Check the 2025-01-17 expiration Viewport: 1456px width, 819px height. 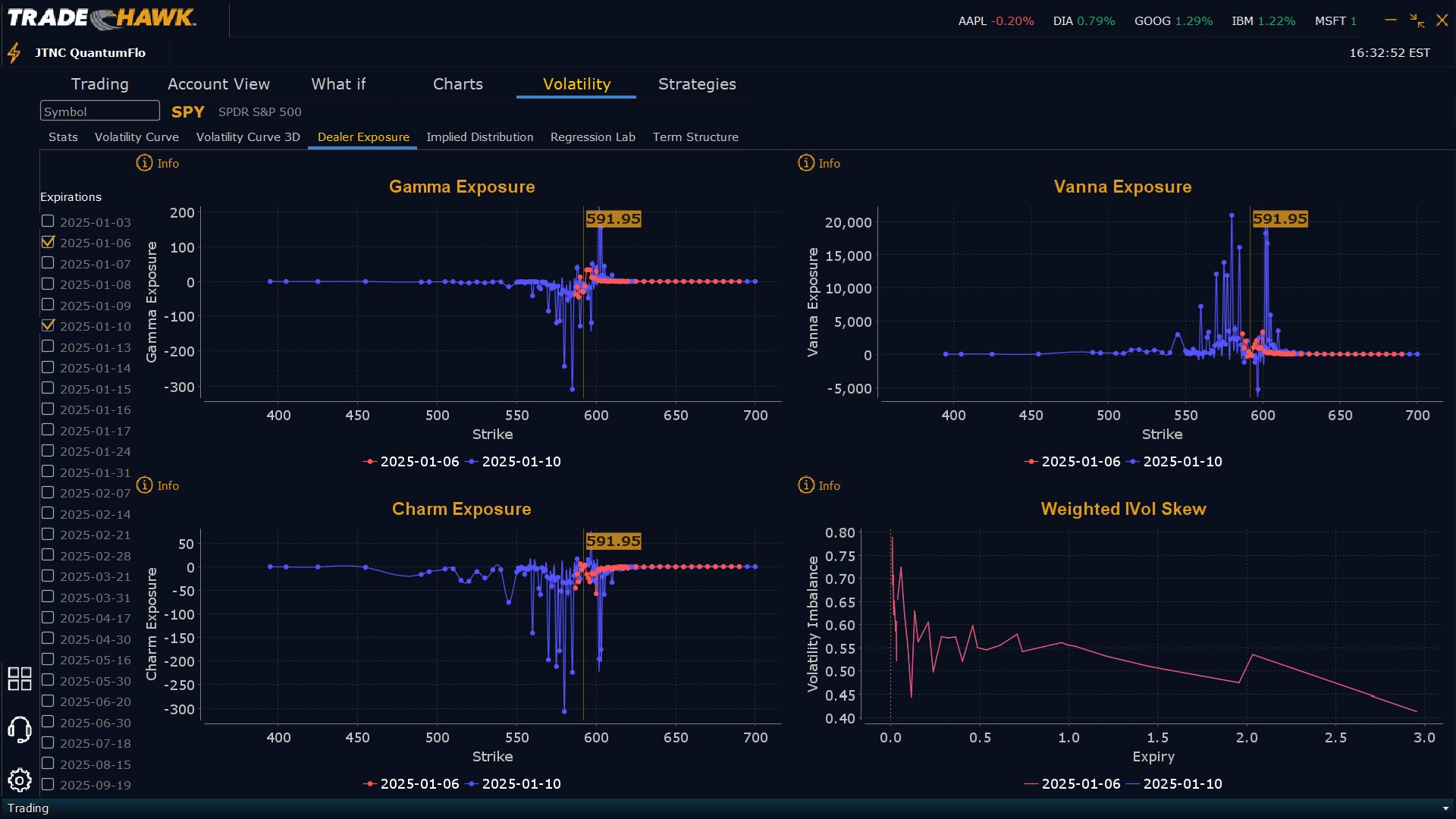coord(48,430)
